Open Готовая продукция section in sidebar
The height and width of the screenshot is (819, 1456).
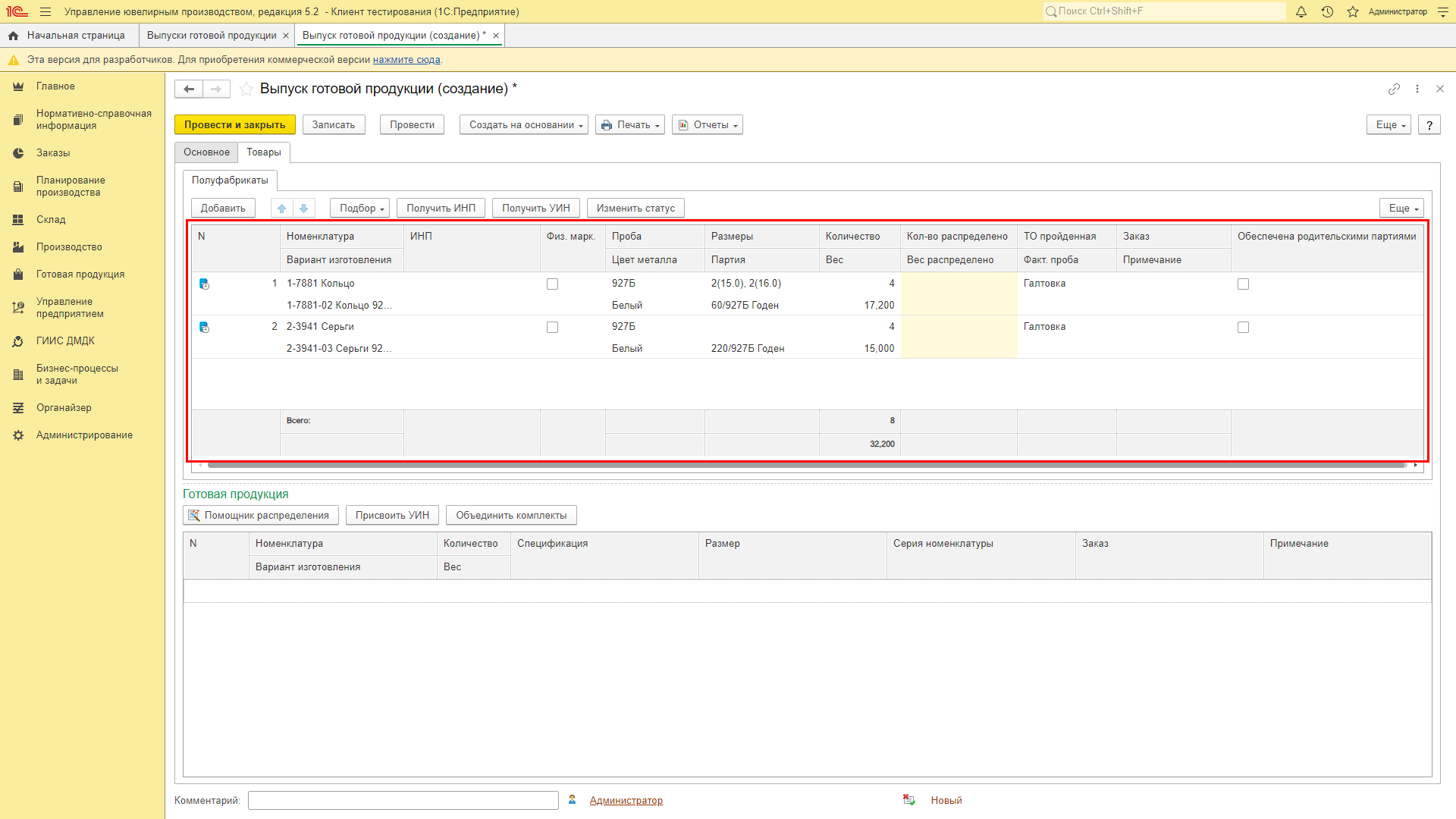[80, 275]
